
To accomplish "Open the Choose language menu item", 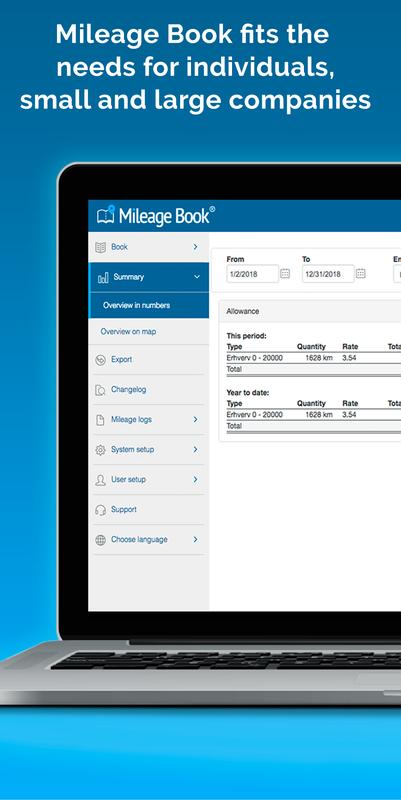I will tap(148, 540).
